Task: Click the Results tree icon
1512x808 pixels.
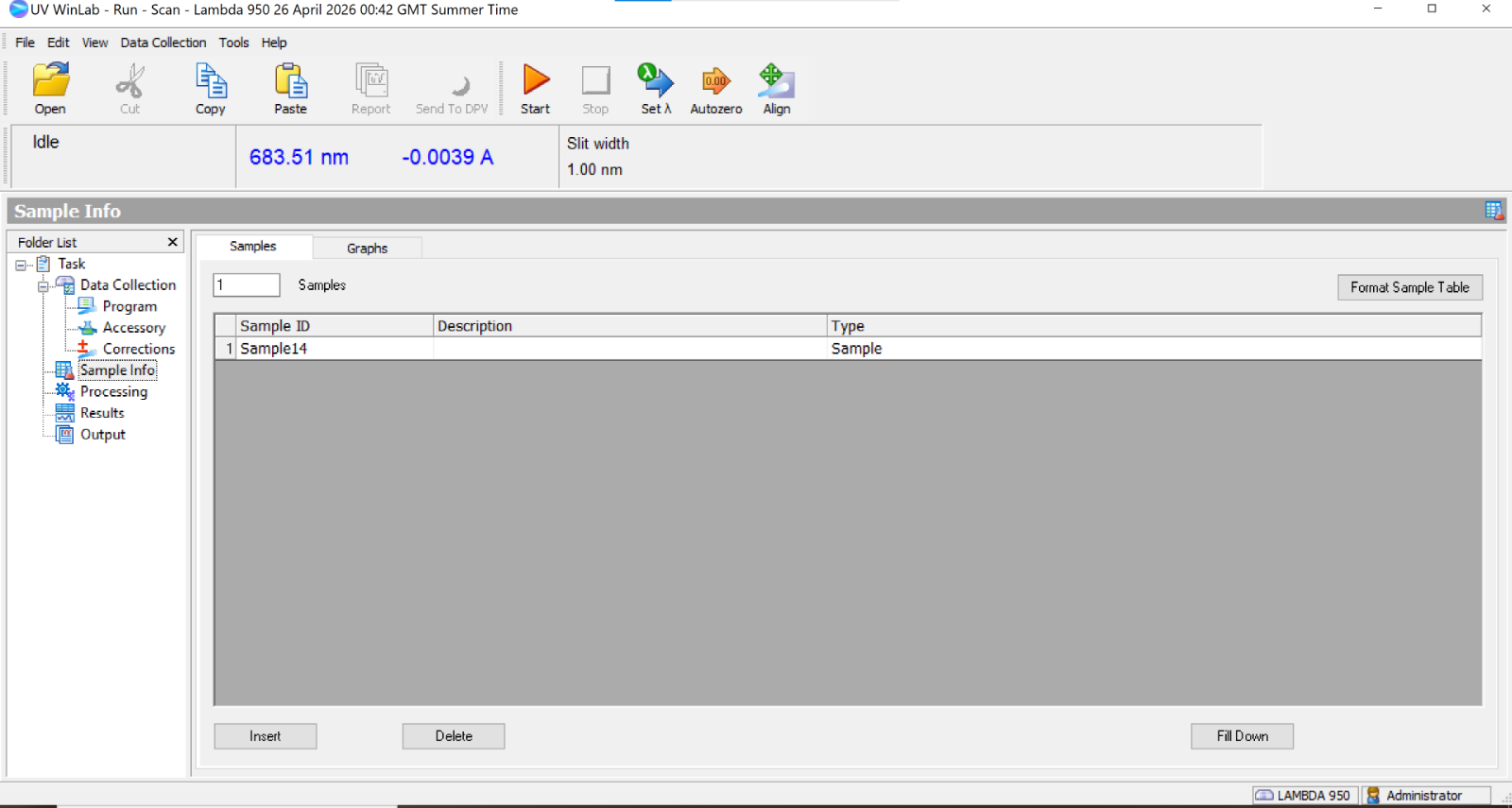Action: click(64, 413)
